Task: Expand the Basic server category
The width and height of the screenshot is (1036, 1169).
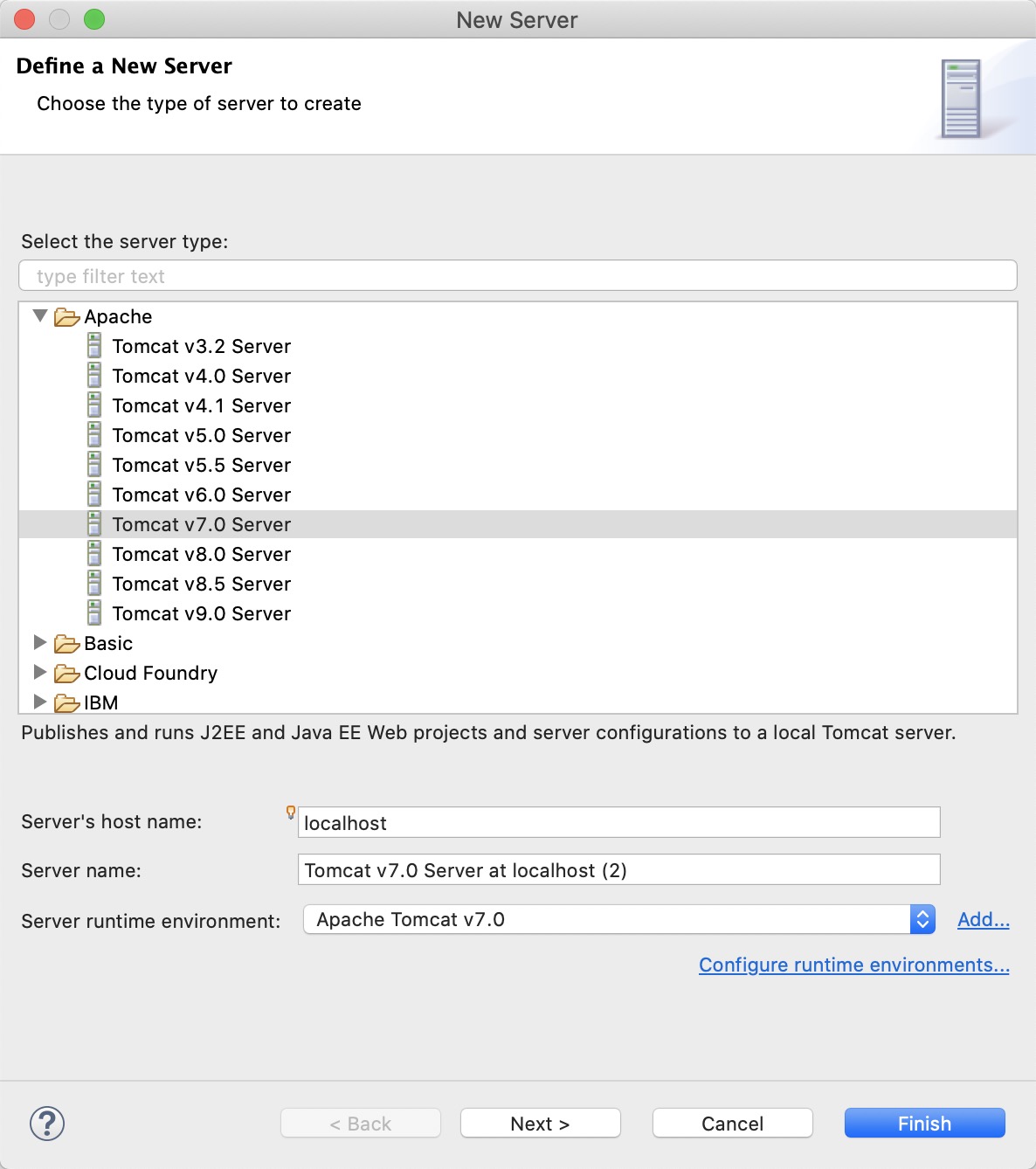Action: tap(39, 642)
